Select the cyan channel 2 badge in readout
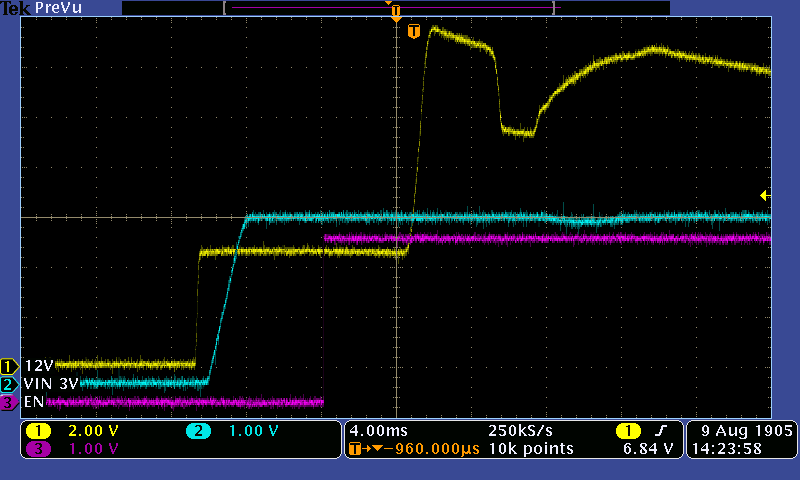This screenshot has width=800, height=480. pyautogui.click(x=198, y=431)
